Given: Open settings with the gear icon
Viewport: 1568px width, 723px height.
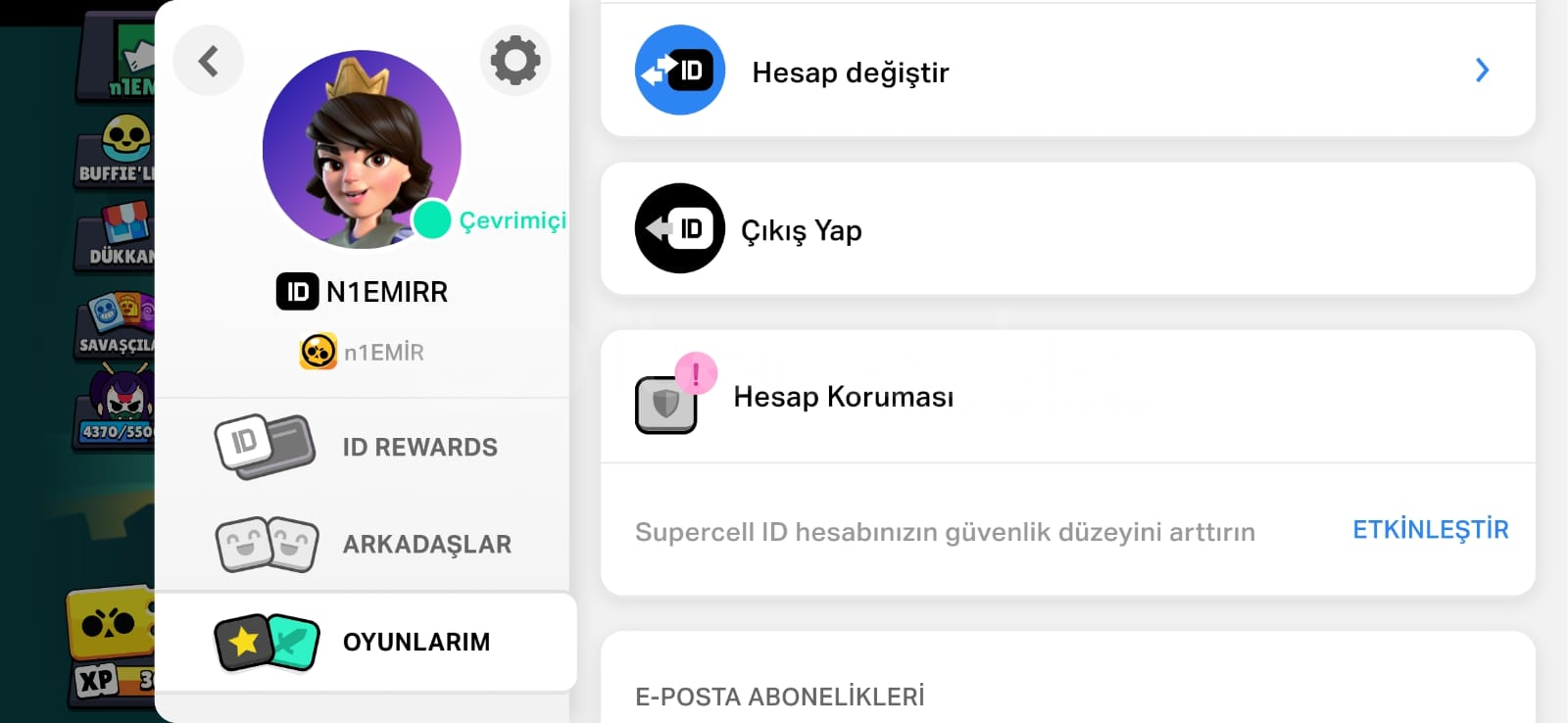Looking at the screenshot, I should pos(515,61).
